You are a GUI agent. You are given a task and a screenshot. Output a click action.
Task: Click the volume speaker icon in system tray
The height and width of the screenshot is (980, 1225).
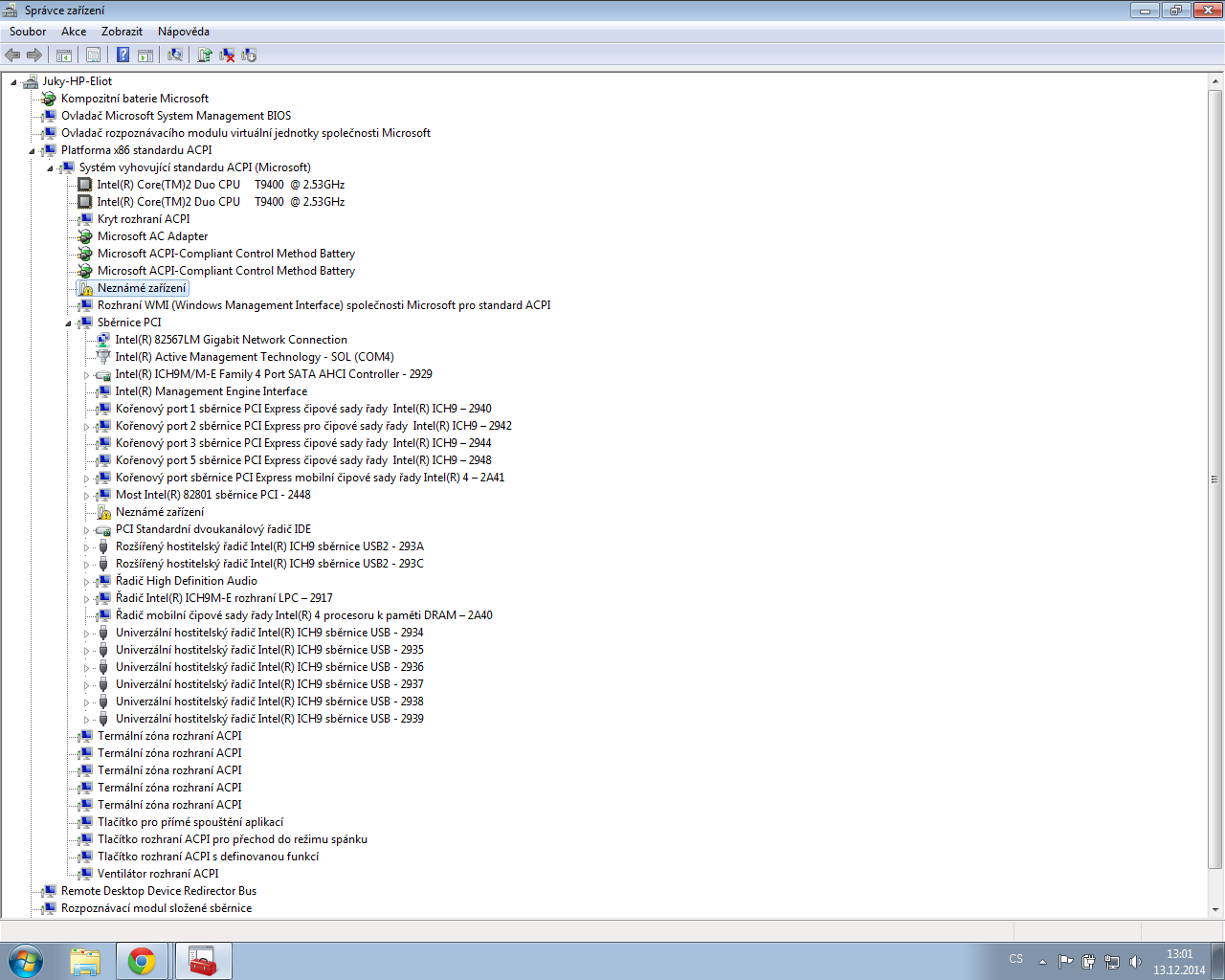coord(1135,962)
